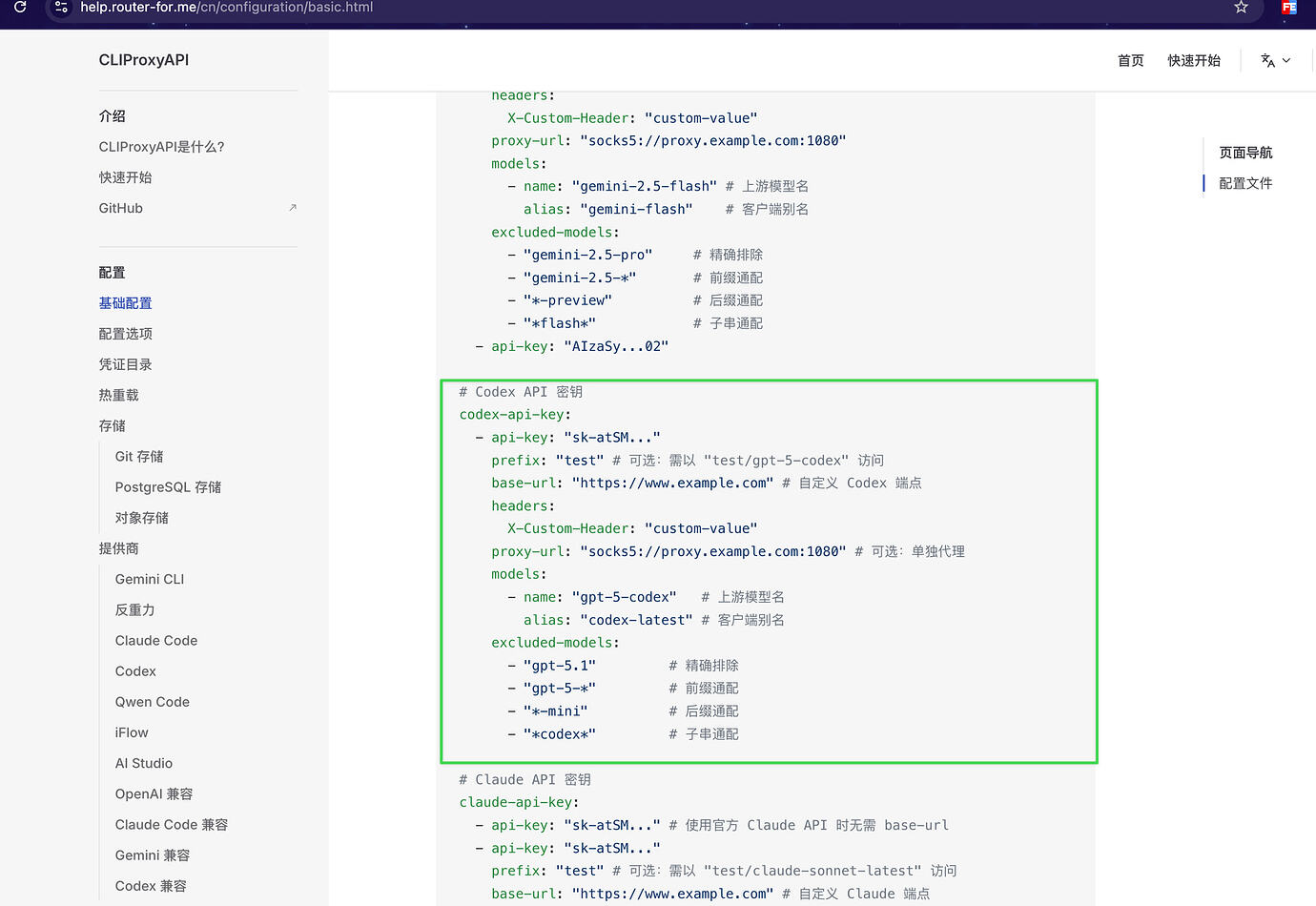This screenshot has height=906, width=1316.
Task: Select 基础配置 in the sidebar
Action: (126, 303)
